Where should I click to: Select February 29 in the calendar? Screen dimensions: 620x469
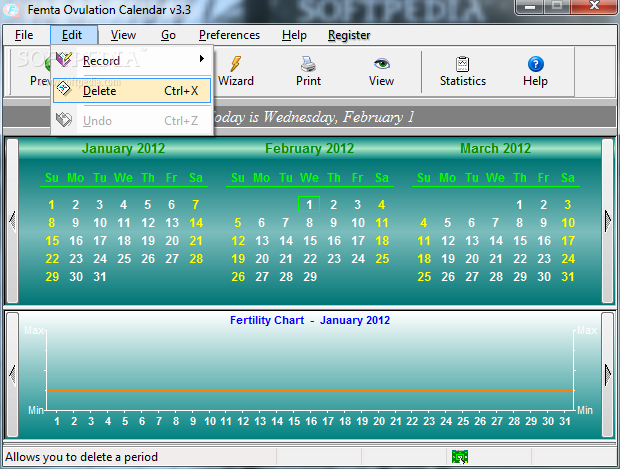click(310, 277)
